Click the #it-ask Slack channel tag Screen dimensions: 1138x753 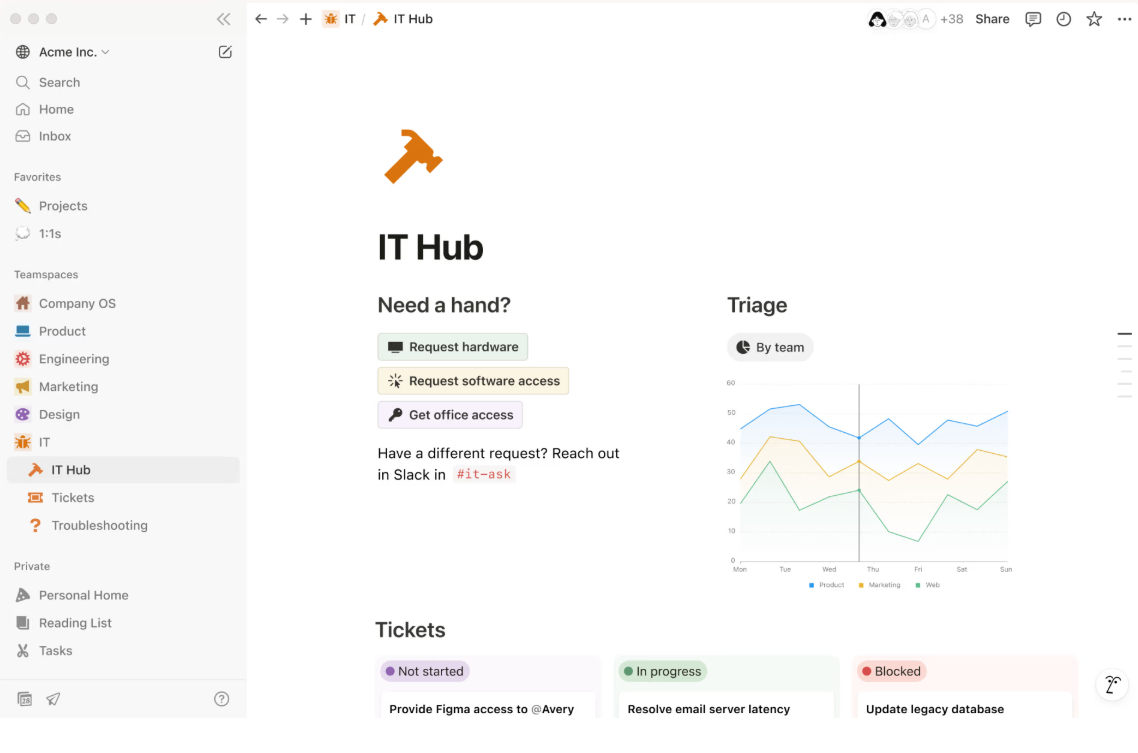point(483,474)
